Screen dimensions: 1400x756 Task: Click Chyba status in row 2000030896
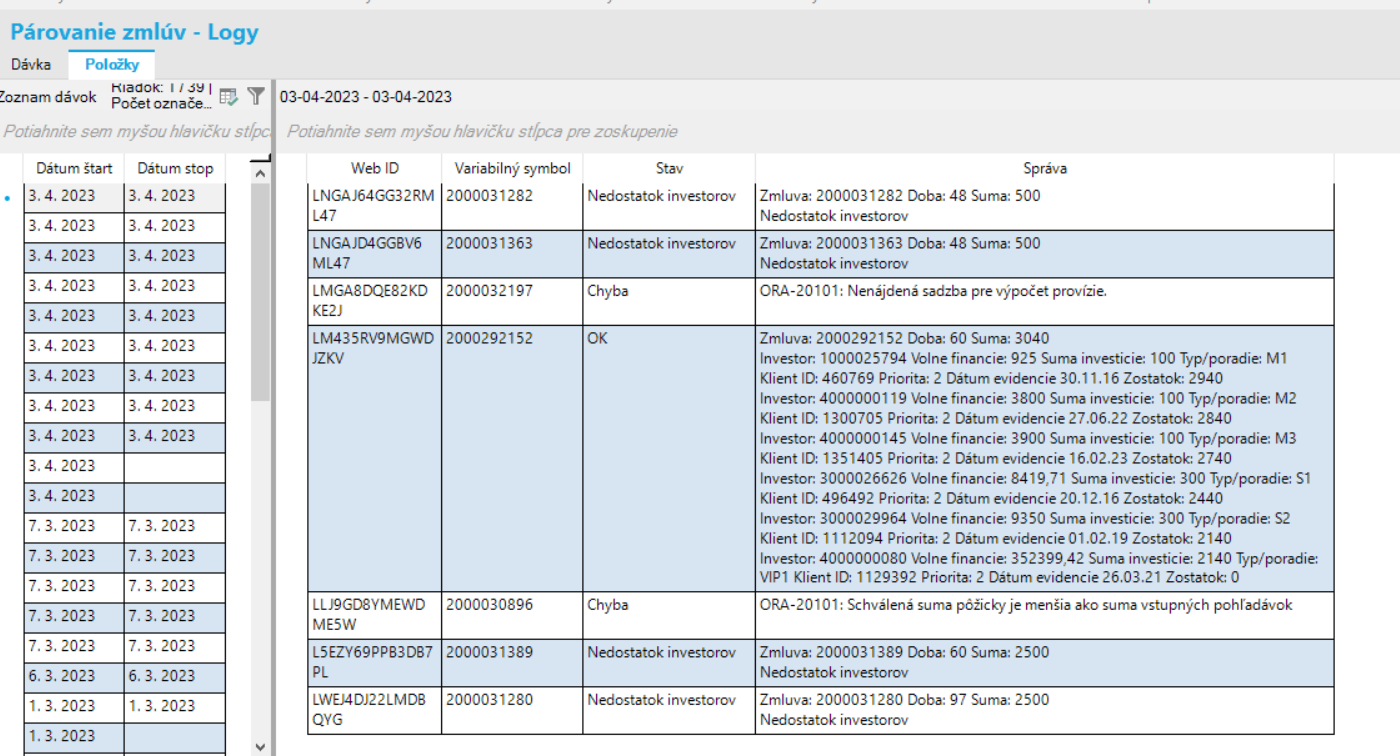(x=669, y=615)
